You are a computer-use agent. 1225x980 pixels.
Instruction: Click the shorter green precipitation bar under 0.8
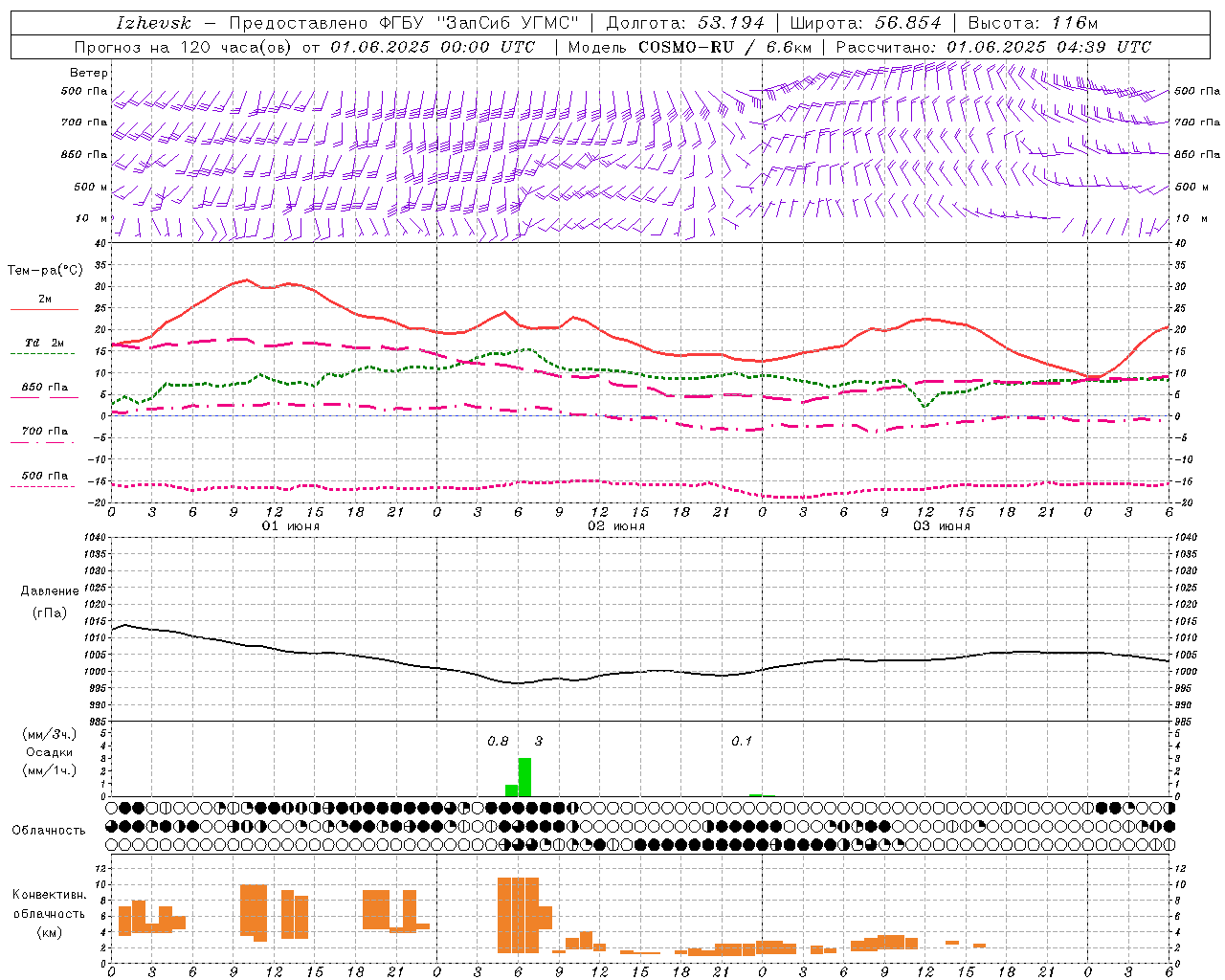(512, 791)
